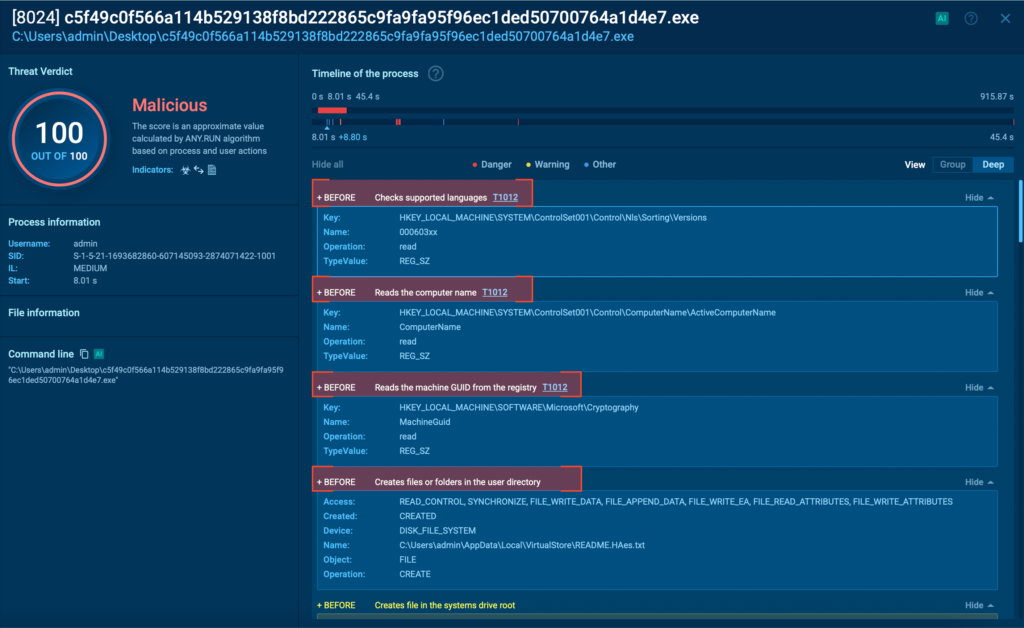Switch to Group view
This screenshot has width=1024, height=628.
click(x=952, y=165)
